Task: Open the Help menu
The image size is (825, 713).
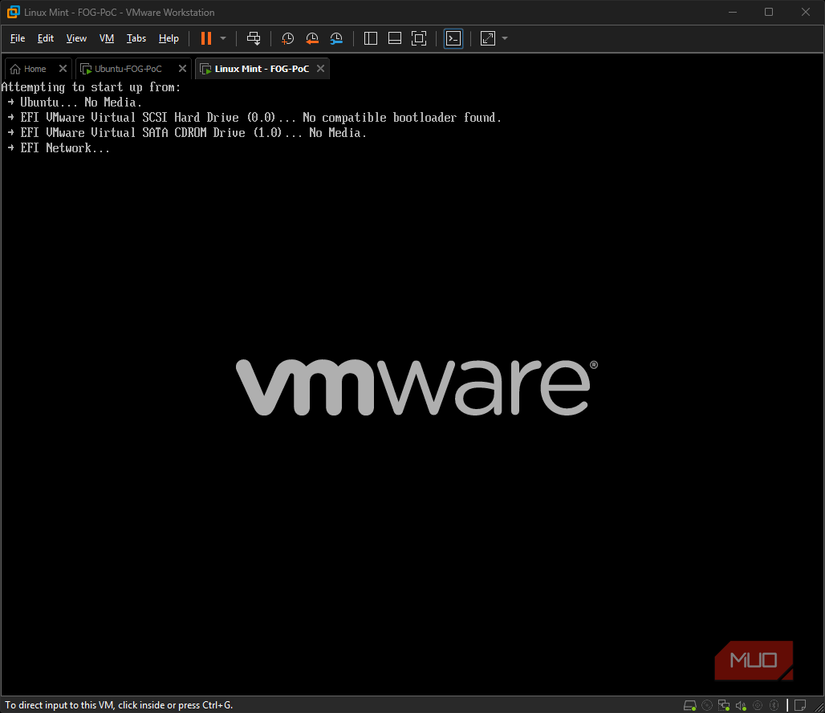Action: [x=168, y=38]
